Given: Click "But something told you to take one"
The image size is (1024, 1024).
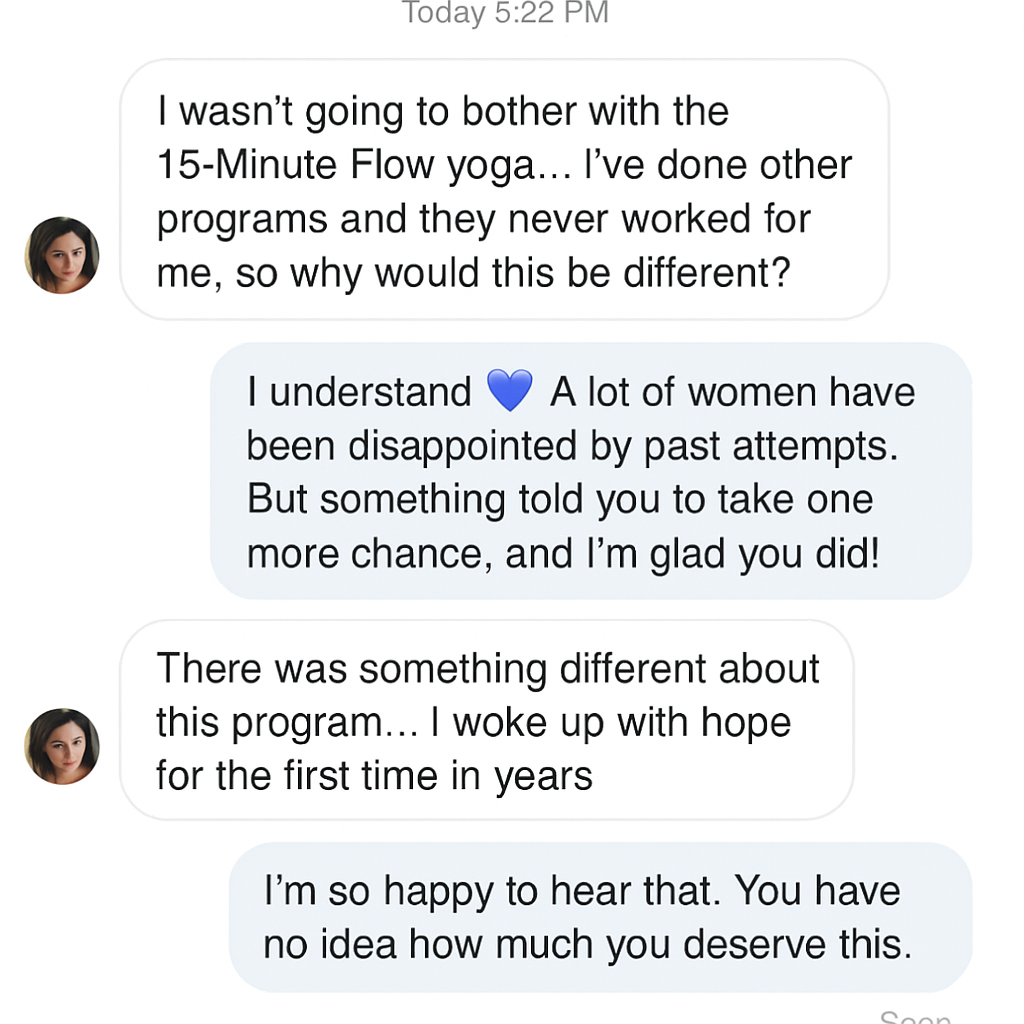Looking at the screenshot, I should [x=560, y=499].
